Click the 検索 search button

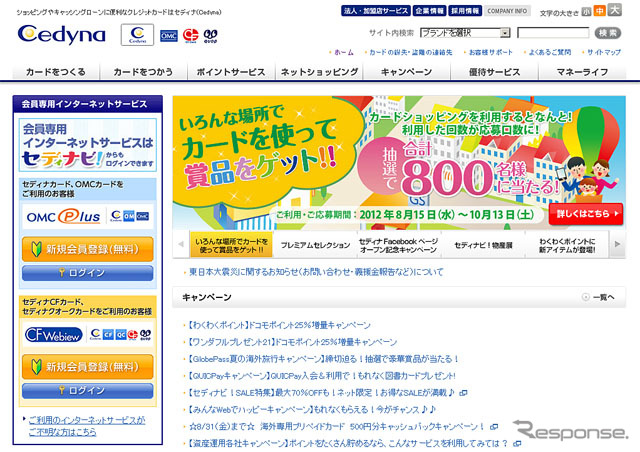608,33
